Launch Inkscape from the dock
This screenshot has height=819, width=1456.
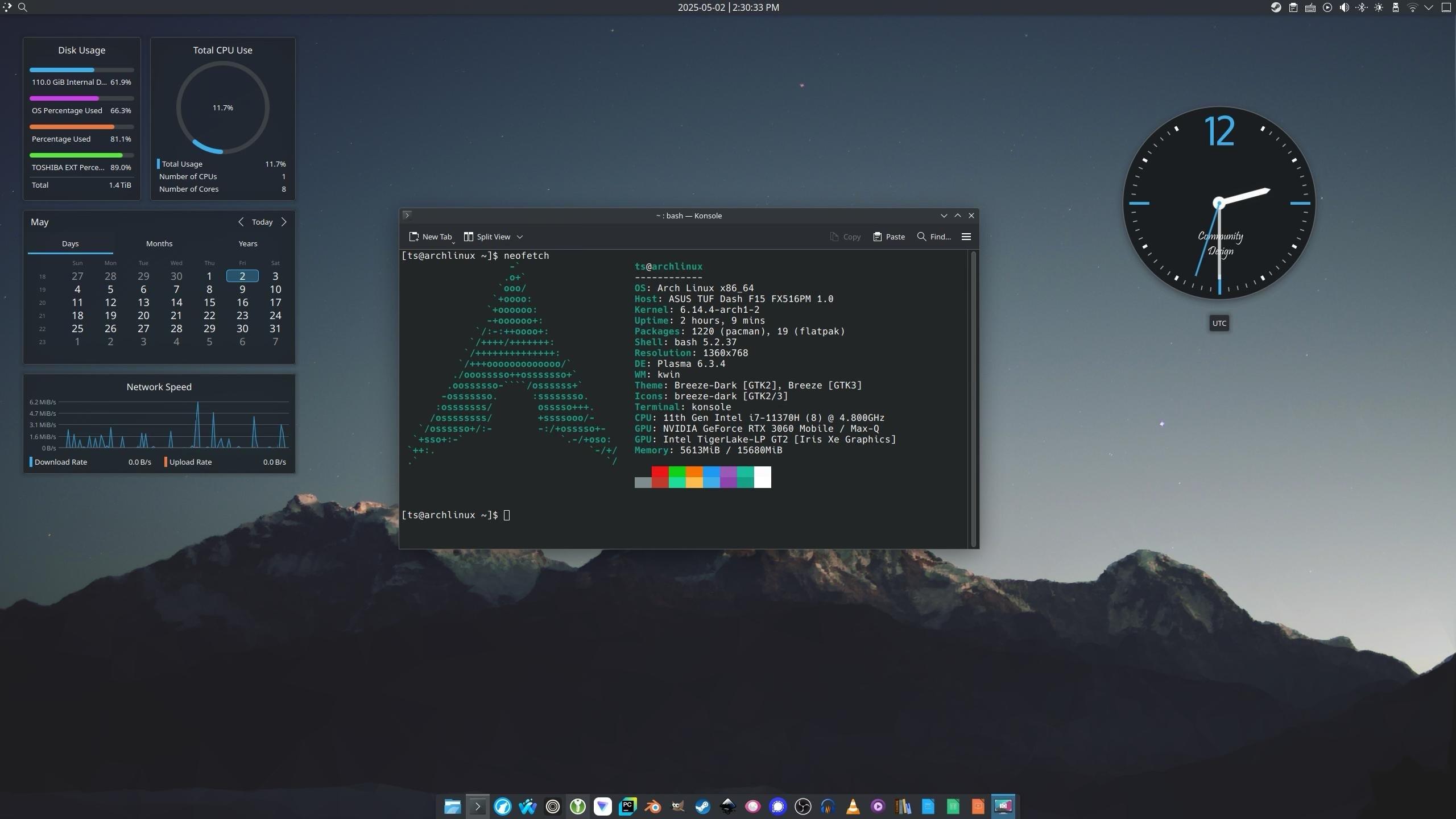728,806
